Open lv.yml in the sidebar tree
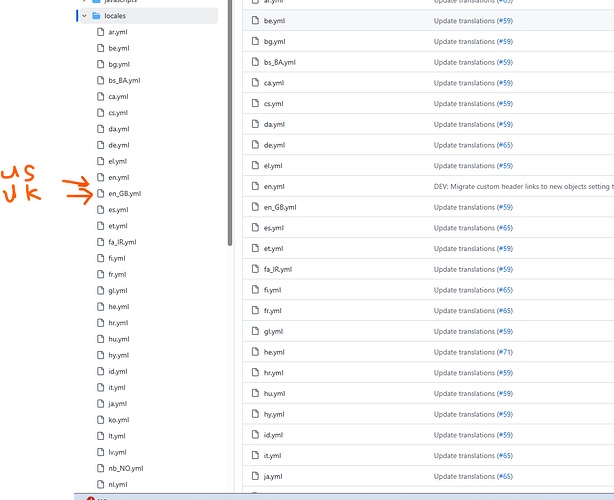Screen dimensions: 614x500 pyautogui.click(x=117, y=452)
